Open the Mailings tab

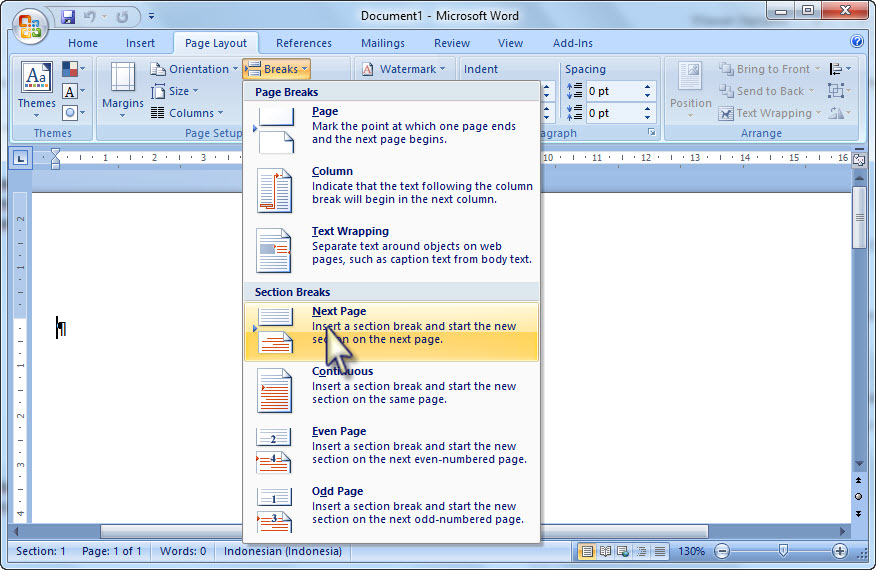[383, 43]
